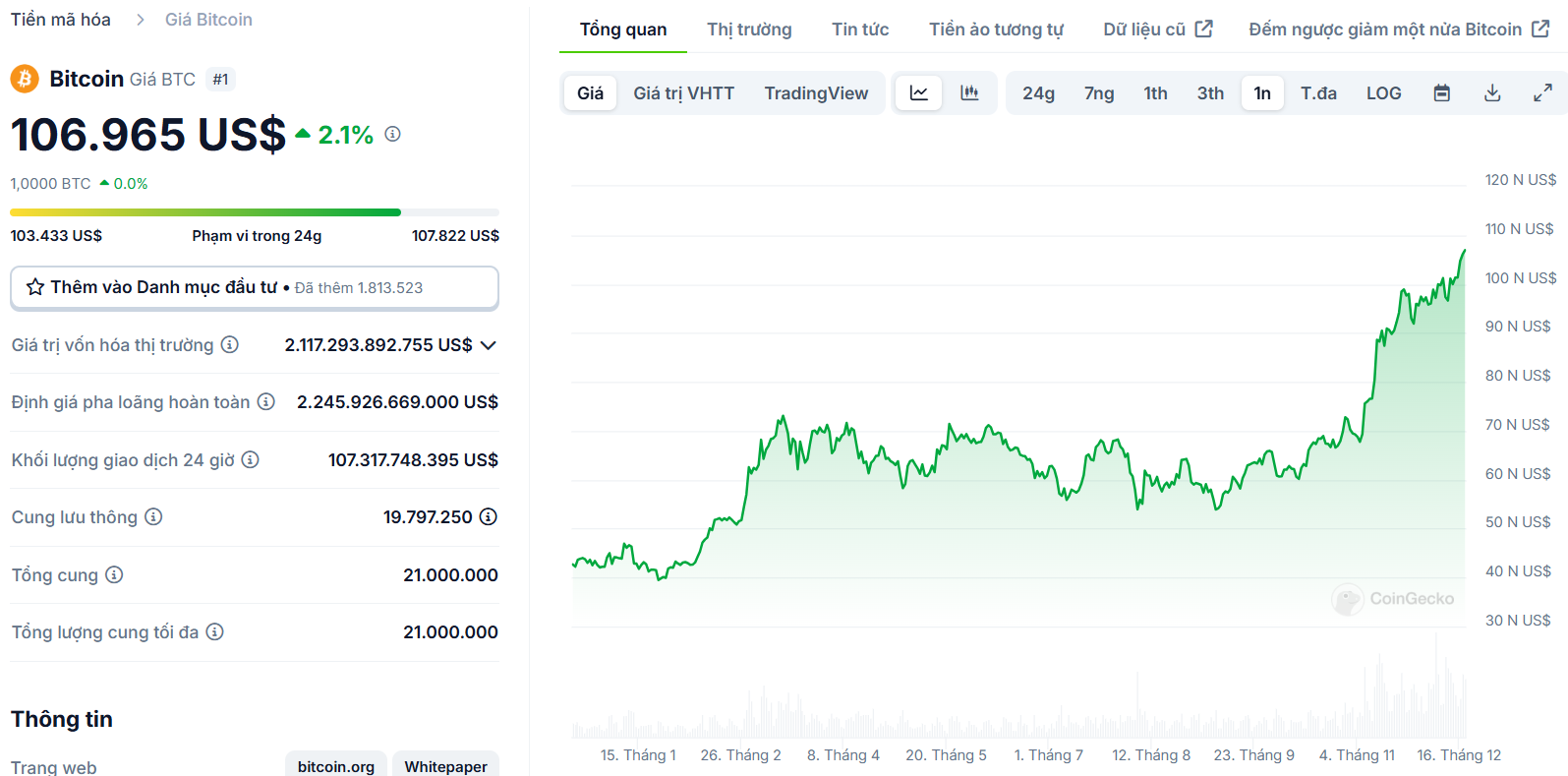
Task: Expand market cap value dropdown chevron
Action: [489, 345]
